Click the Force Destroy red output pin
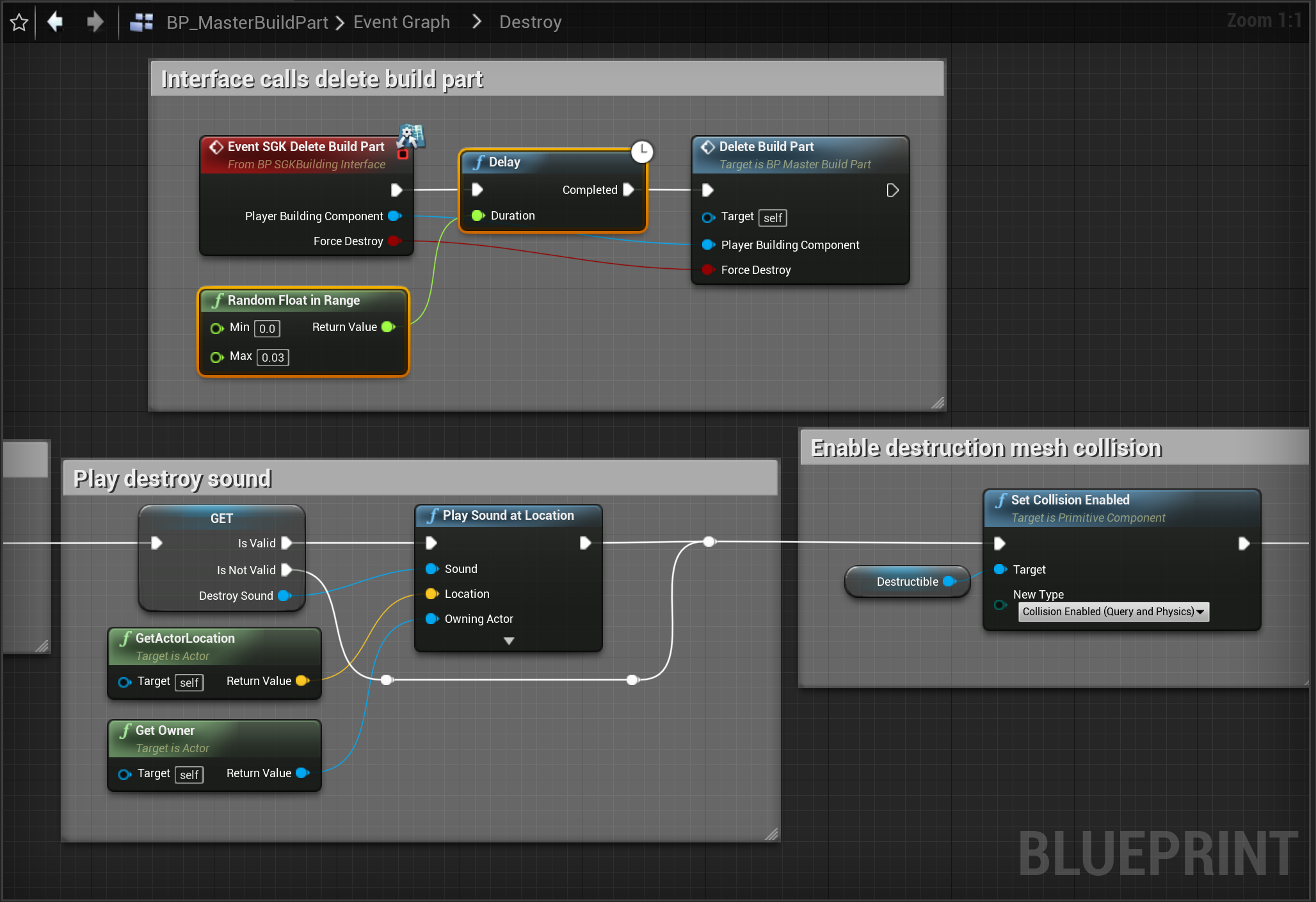Screen dimensions: 1316x902 point(394,241)
